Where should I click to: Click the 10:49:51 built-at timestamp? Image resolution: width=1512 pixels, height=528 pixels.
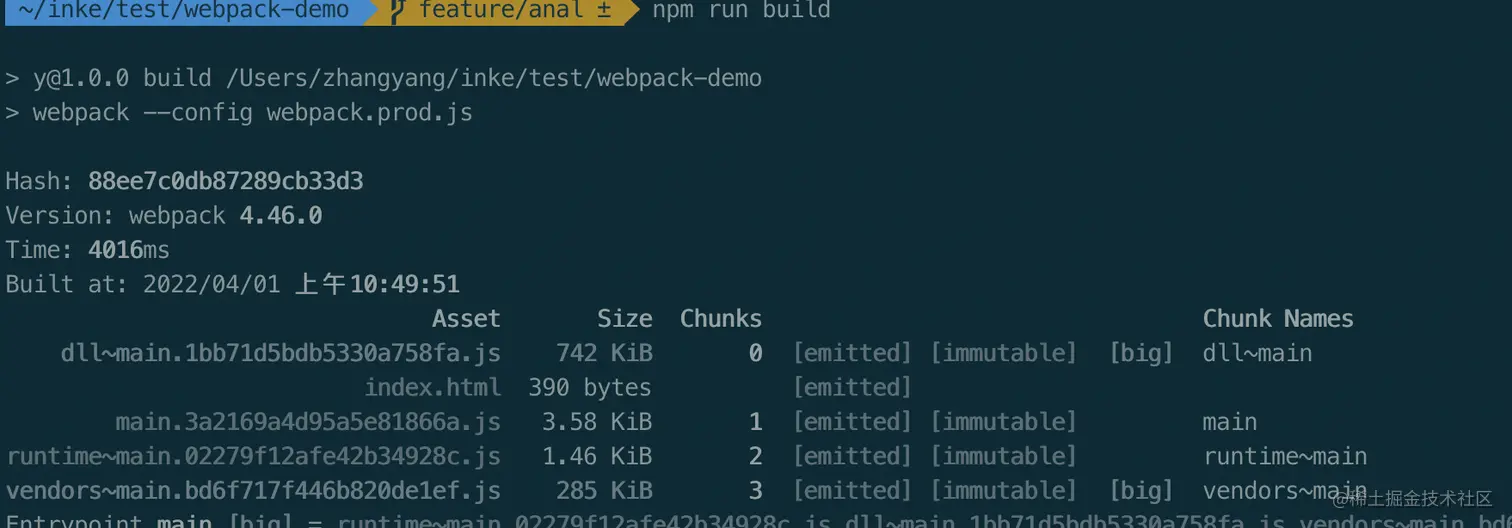click(404, 284)
